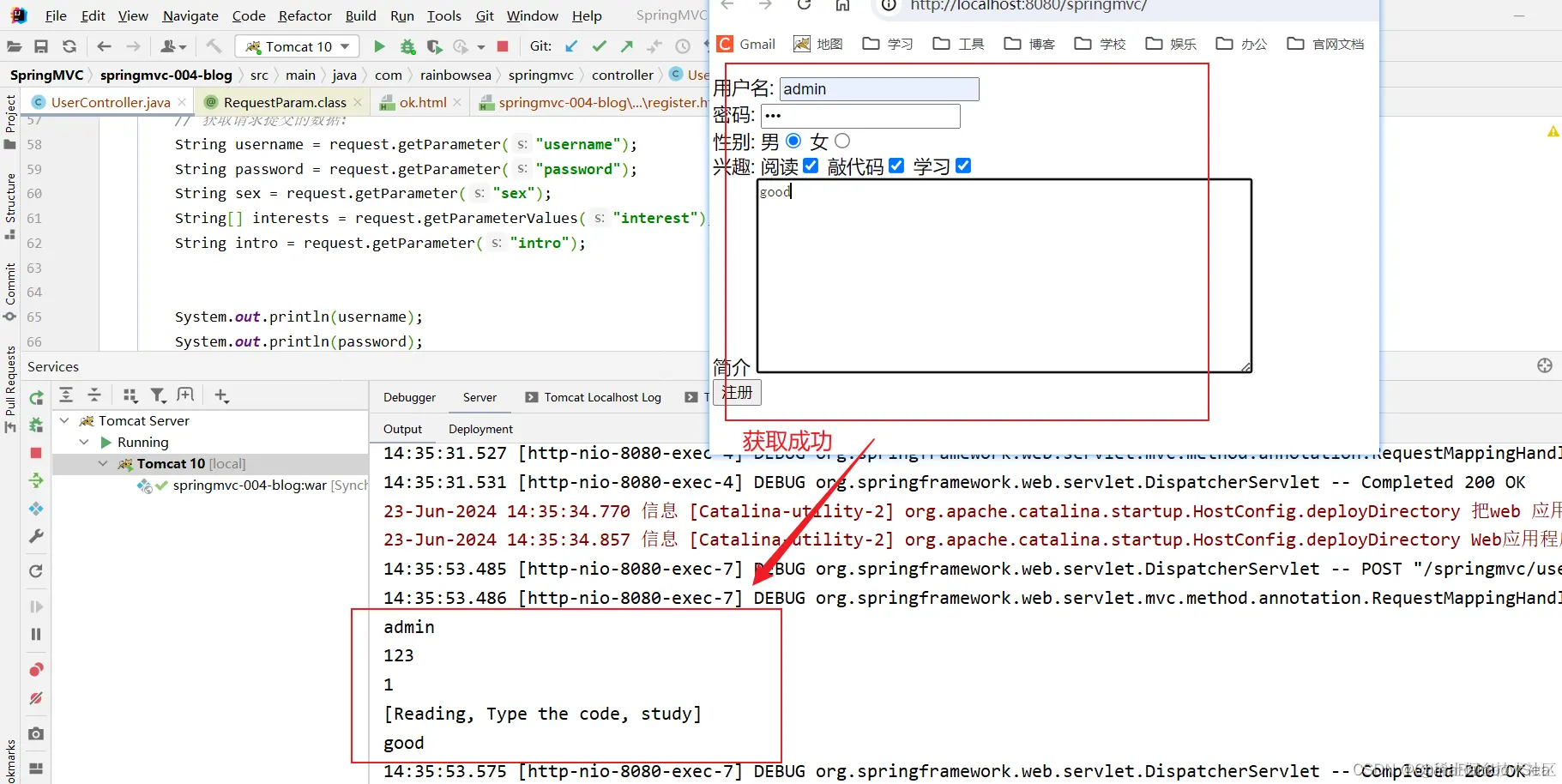Toggle the 学习 checkbox
The width and height of the screenshot is (1562, 784).
click(x=963, y=166)
